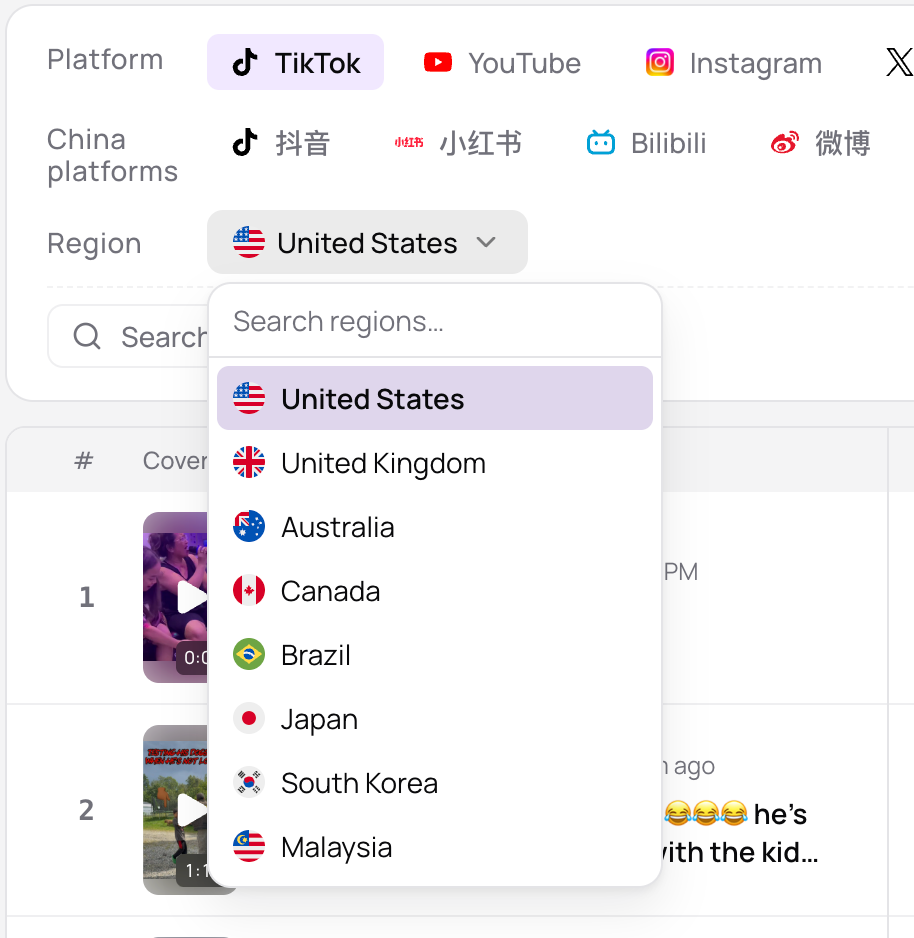Select Canada in region list
This screenshot has height=938, width=914.
(435, 590)
